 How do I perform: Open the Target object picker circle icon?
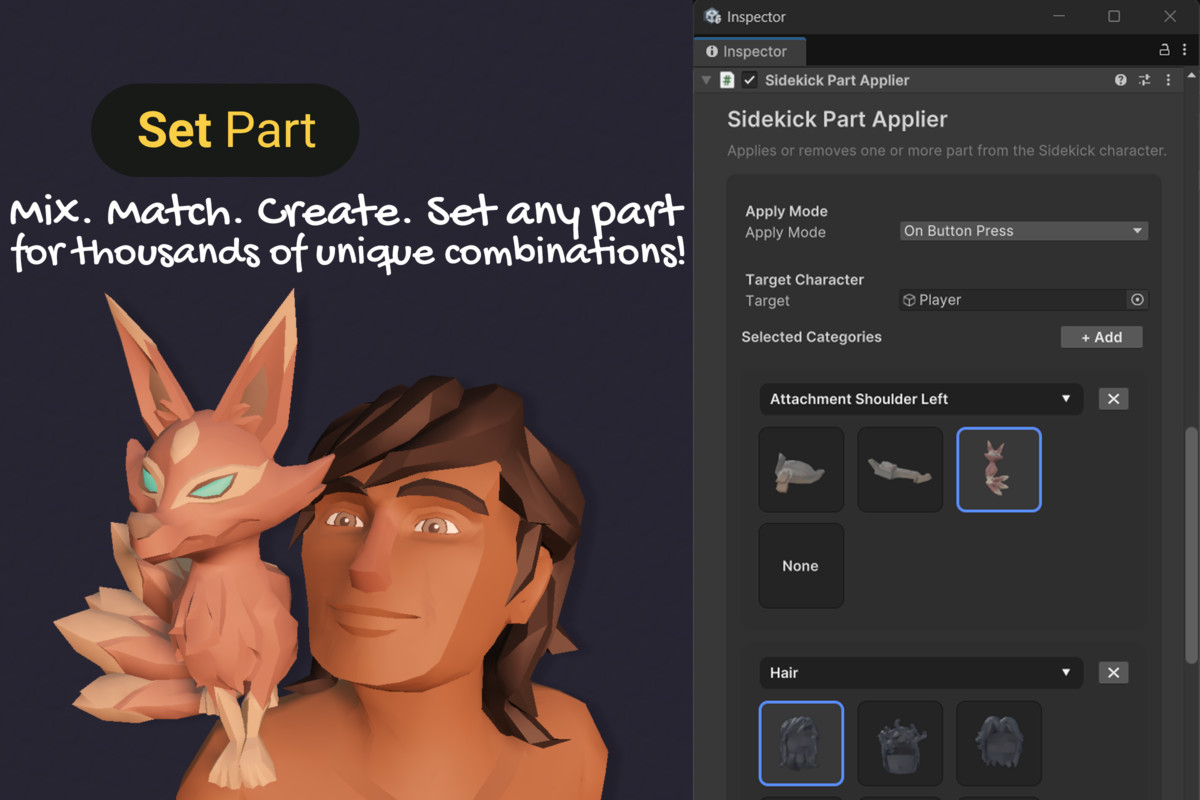(x=1138, y=299)
